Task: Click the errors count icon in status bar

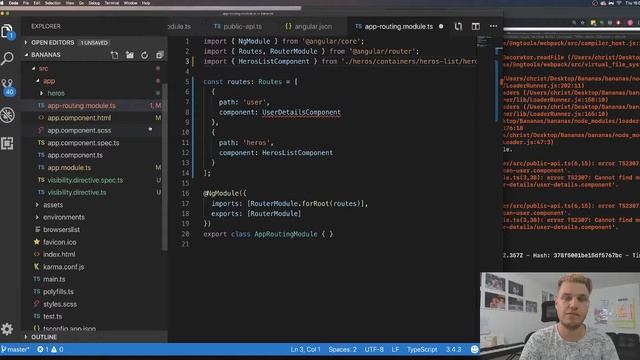Action: click(x=43, y=349)
